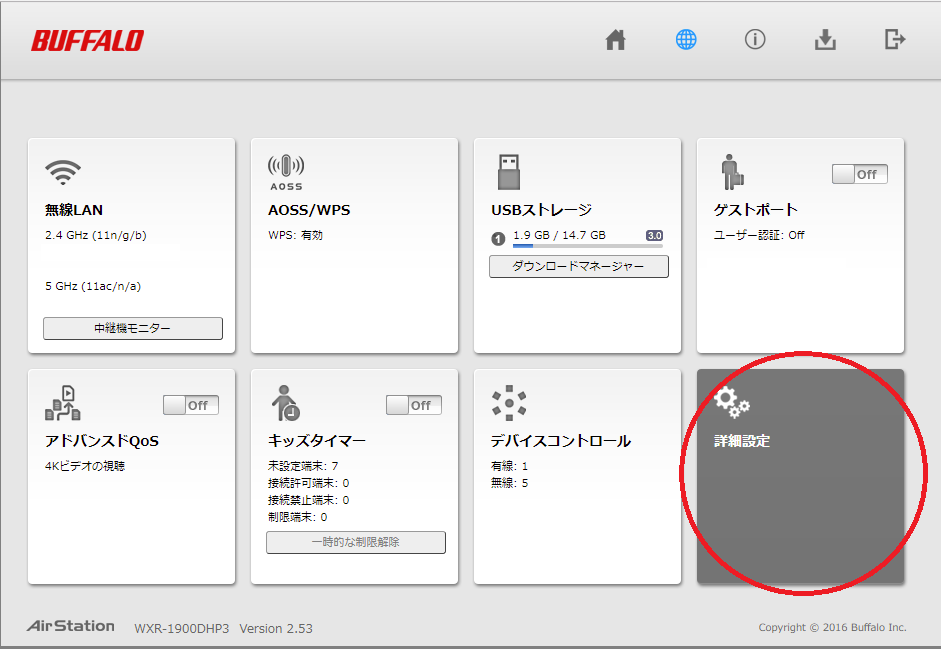941x649 pixels.
Task: Click the AOSS button icon
Action: pos(286,173)
